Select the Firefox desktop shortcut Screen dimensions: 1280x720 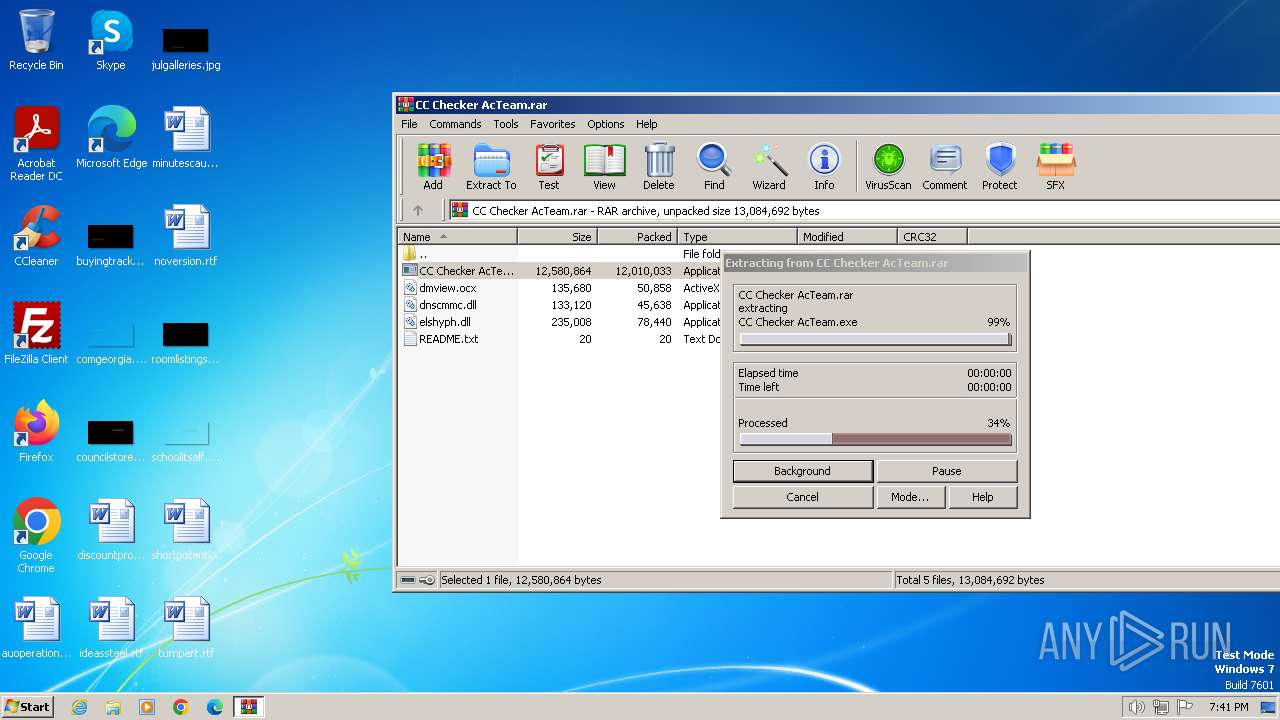(x=36, y=432)
